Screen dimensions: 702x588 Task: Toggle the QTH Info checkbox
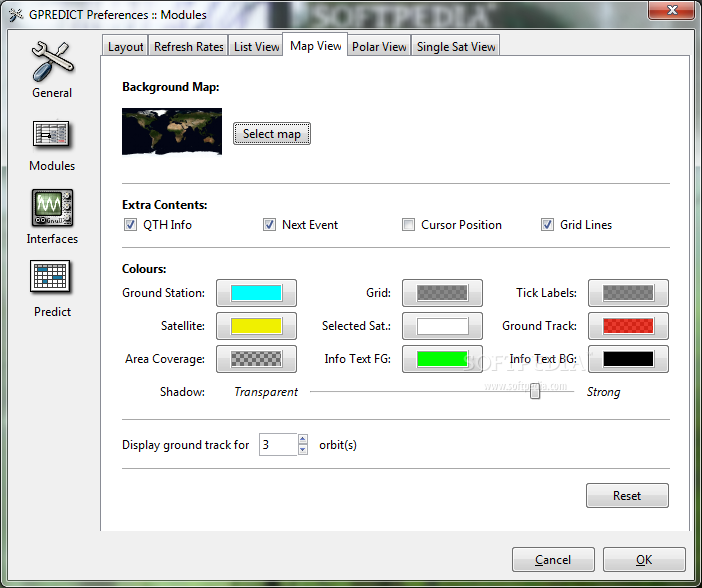[130, 225]
